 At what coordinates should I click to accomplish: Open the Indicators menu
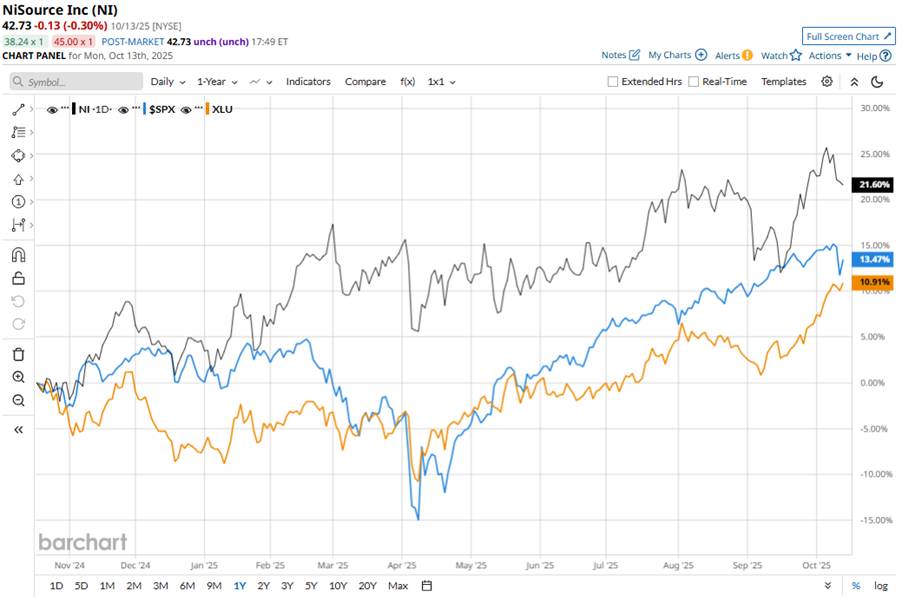click(308, 82)
